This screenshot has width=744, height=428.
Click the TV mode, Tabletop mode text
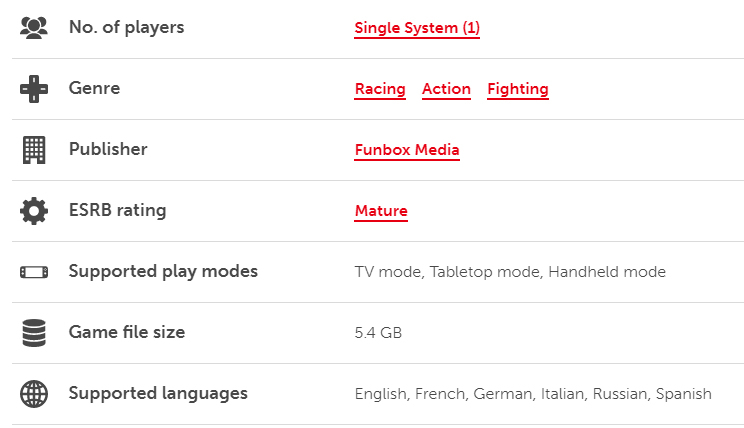pyautogui.click(x=447, y=272)
